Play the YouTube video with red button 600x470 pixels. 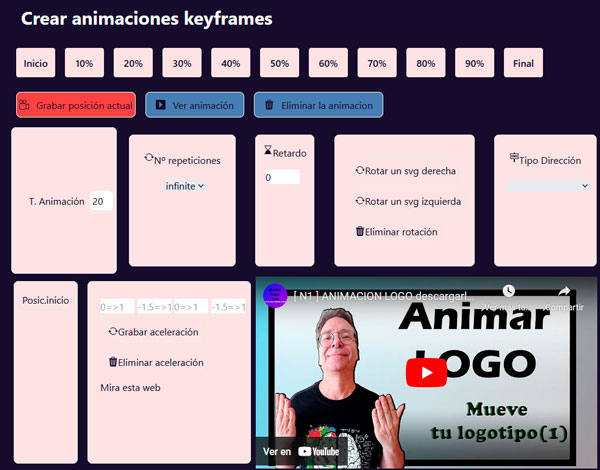[x=426, y=372]
